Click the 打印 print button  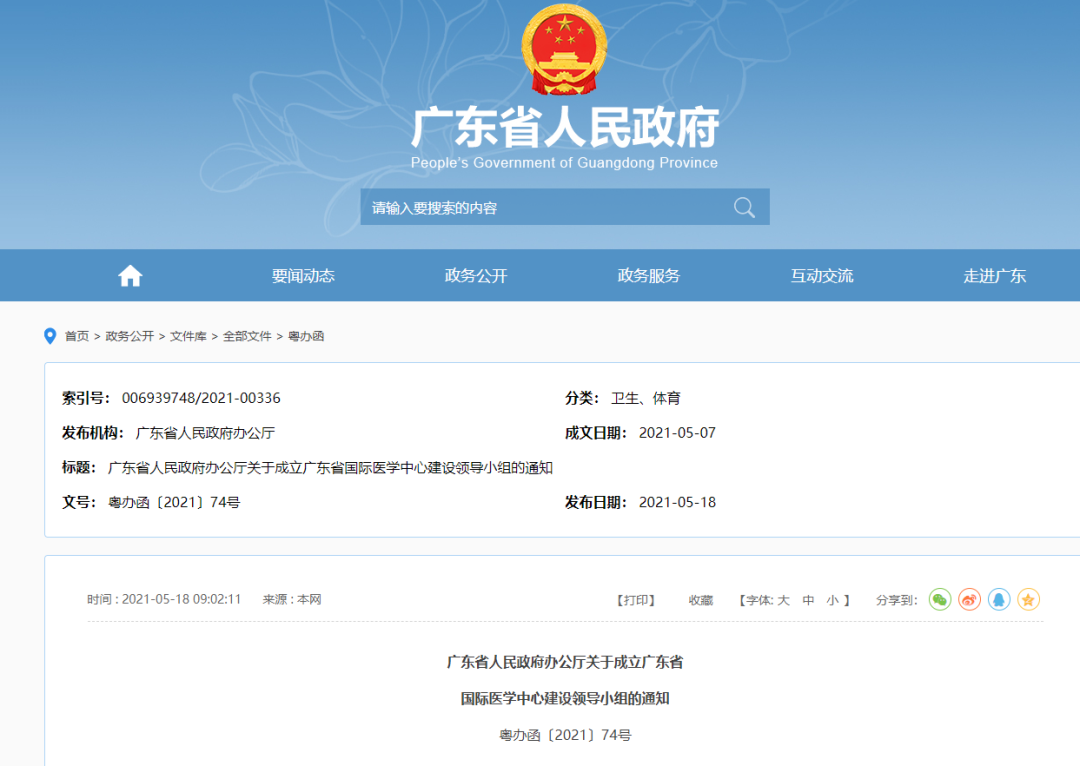pyautogui.click(x=635, y=600)
